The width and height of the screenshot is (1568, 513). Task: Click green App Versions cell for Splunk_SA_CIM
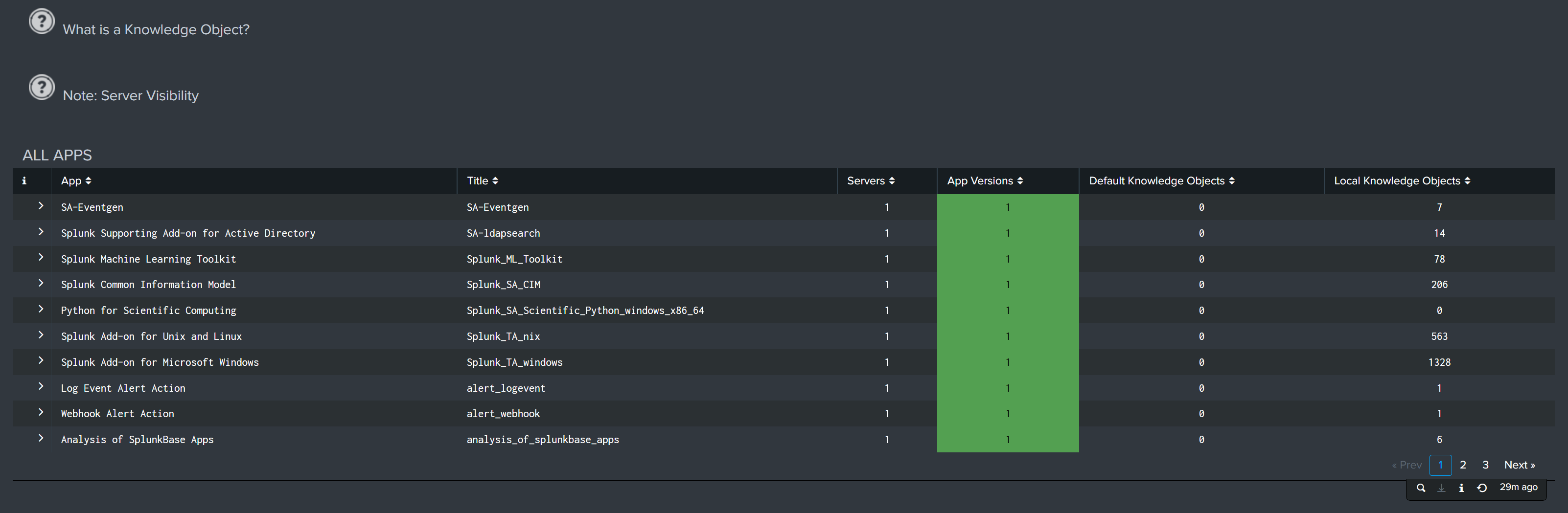click(1008, 284)
